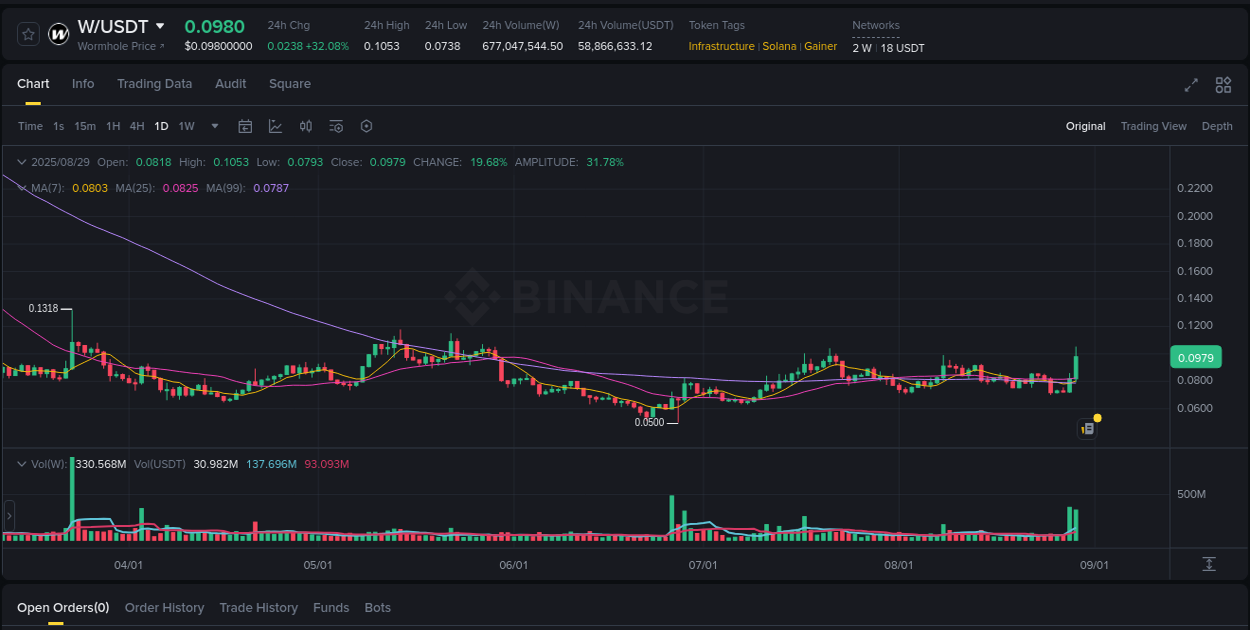Click the Wormhole token logo
This screenshot has width=1250, height=630.
click(57, 31)
